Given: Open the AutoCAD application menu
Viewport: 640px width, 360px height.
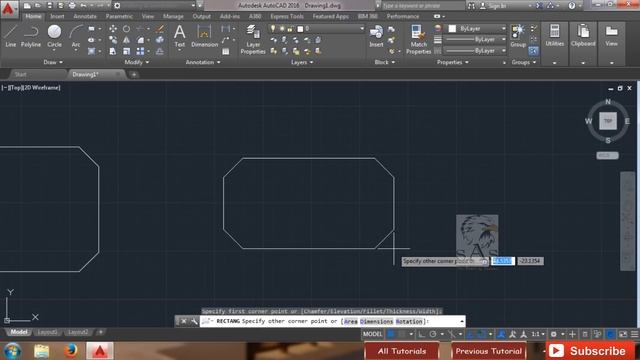Looking at the screenshot, I should (x=9, y=9).
